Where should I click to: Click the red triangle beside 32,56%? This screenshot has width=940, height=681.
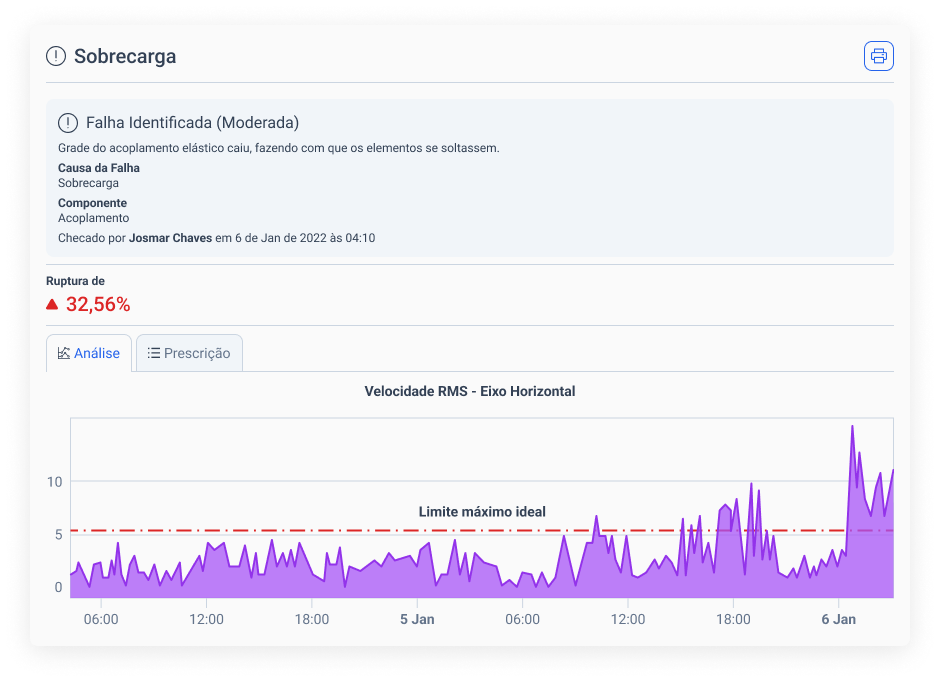(x=52, y=303)
